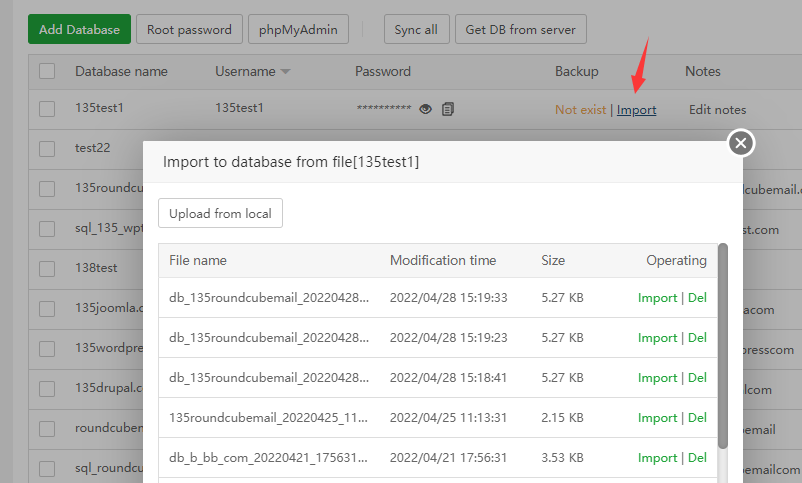Import the file modified 2022/04/28 15:19:33

click(x=657, y=298)
